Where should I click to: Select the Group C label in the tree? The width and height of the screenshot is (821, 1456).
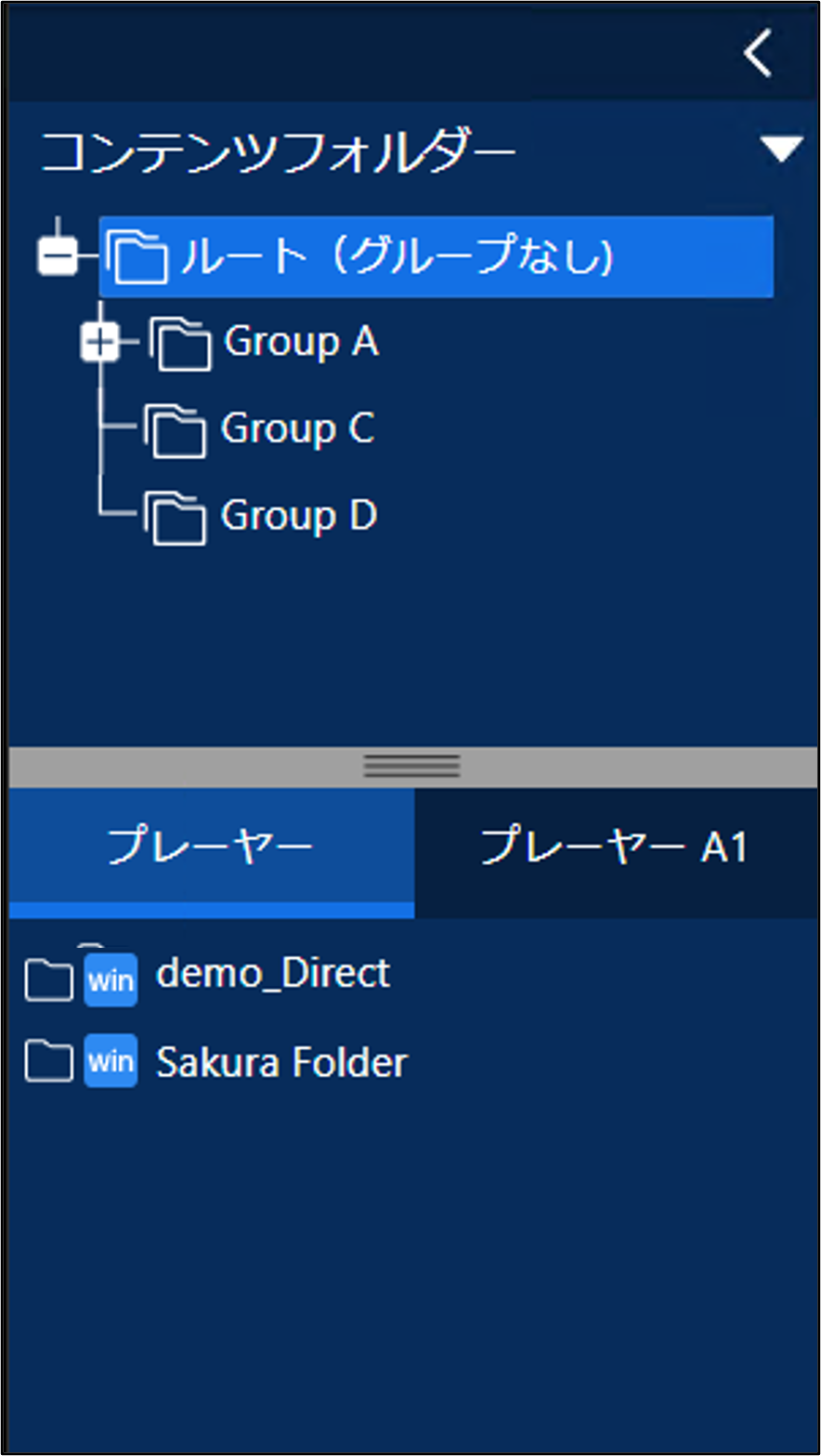[x=297, y=429]
